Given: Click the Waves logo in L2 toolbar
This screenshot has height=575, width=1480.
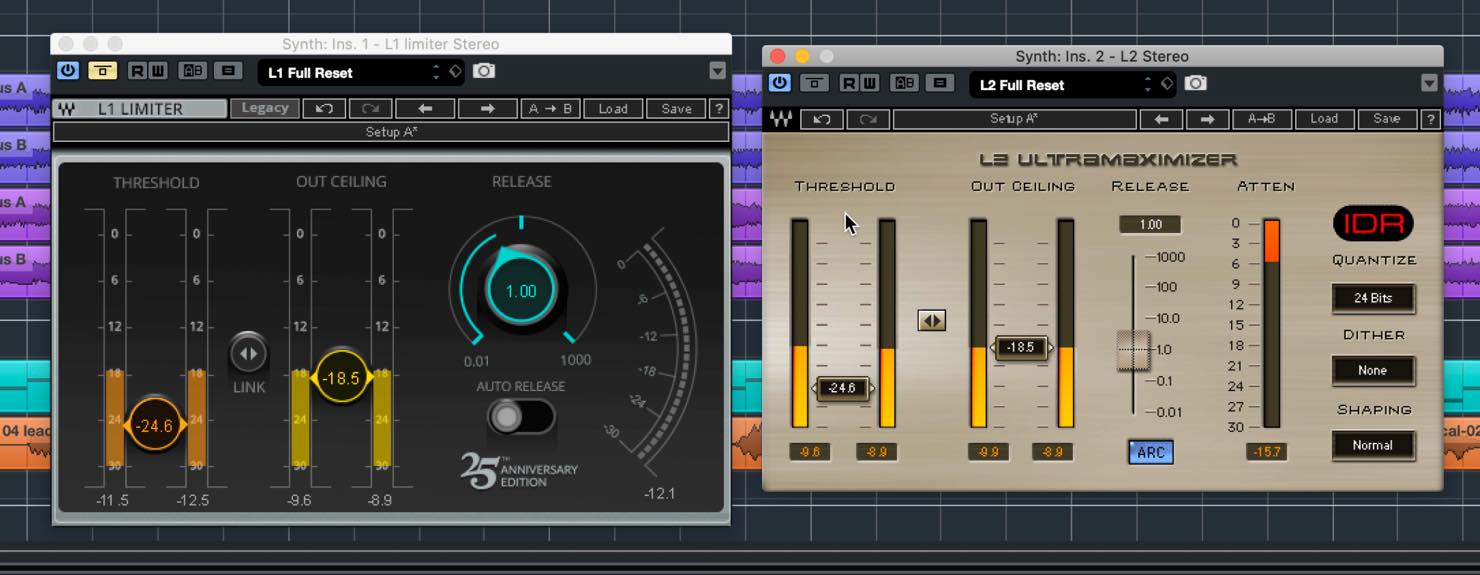Looking at the screenshot, I should 781,119.
